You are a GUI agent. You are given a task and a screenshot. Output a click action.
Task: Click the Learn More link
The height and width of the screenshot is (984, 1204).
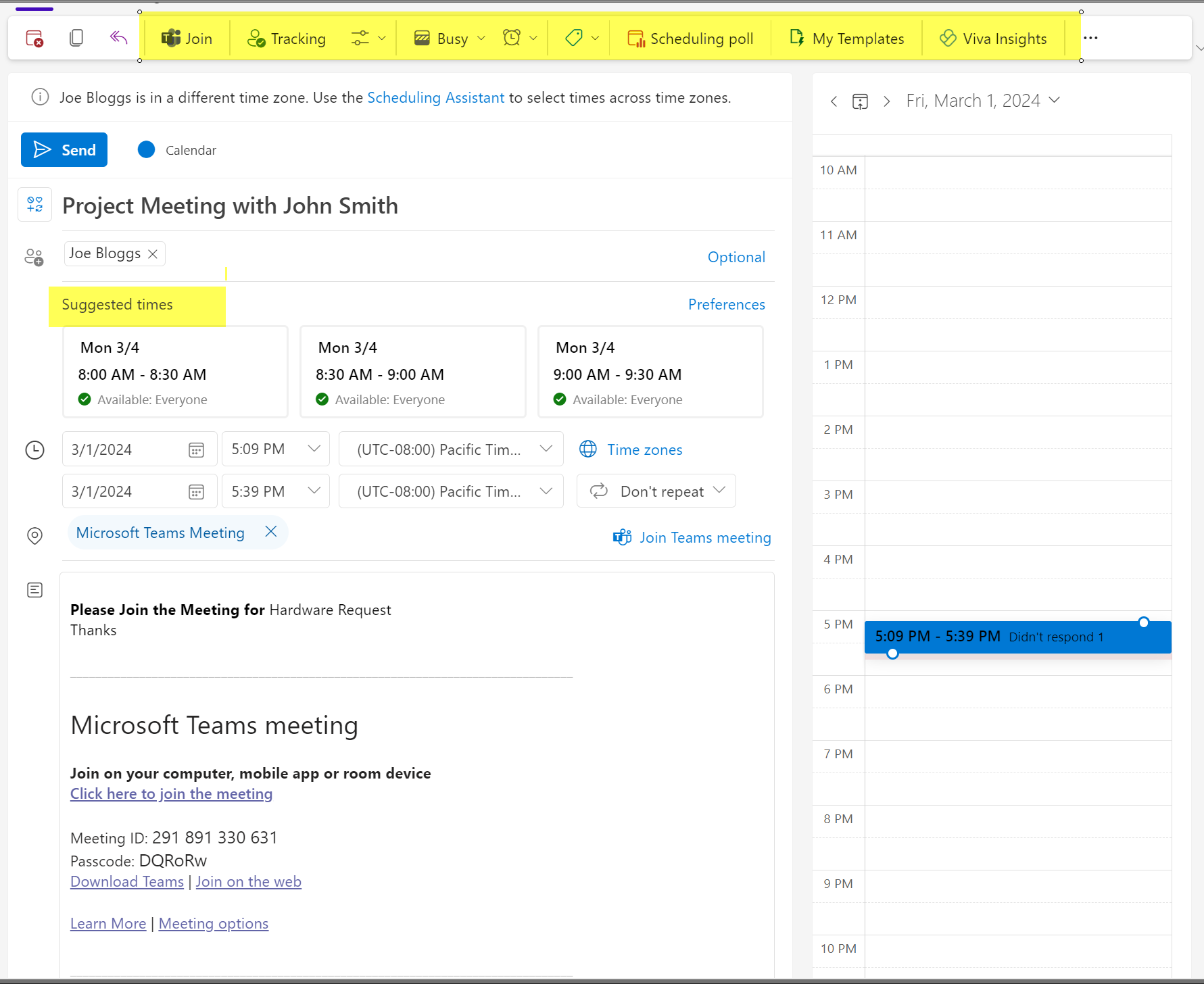pyautogui.click(x=108, y=923)
